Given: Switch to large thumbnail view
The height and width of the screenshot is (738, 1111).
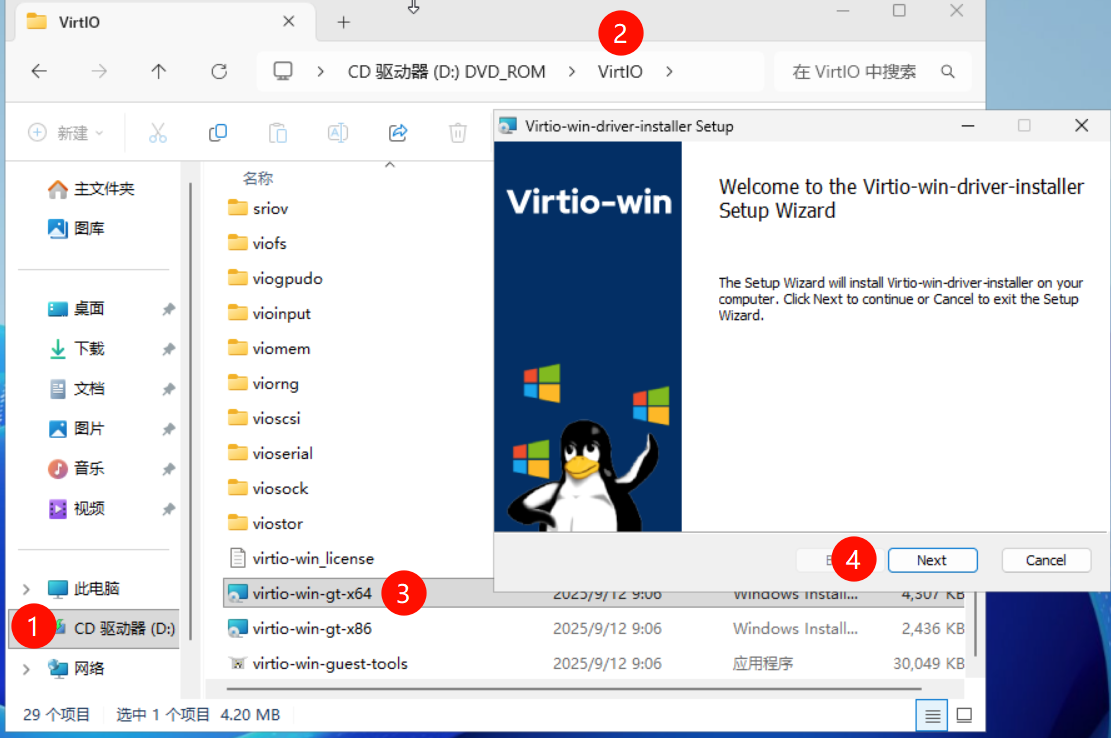Looking at the screenshot, I should (964, 714).
